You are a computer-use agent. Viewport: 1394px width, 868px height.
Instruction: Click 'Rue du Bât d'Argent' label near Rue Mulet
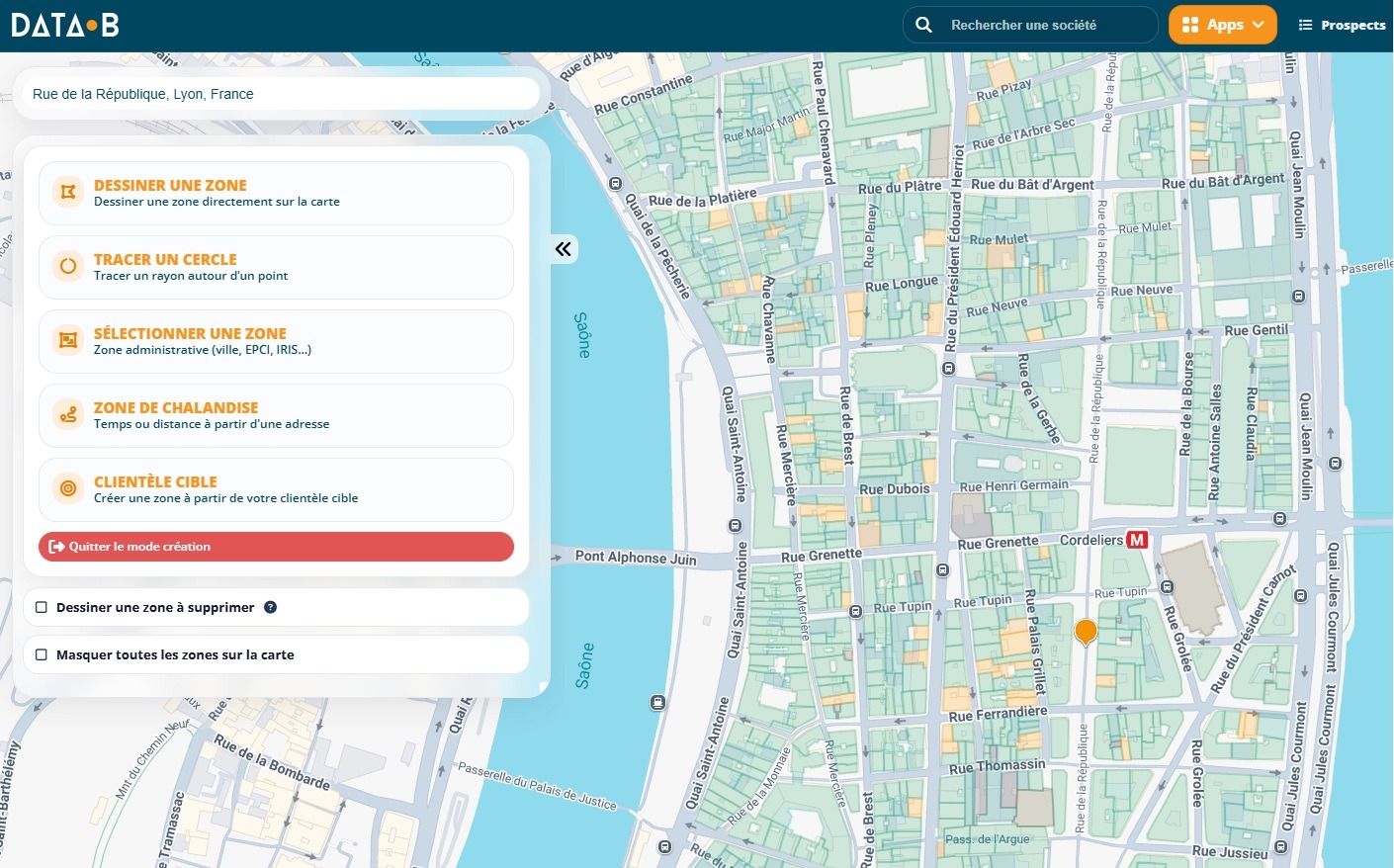coord(1032,185)
